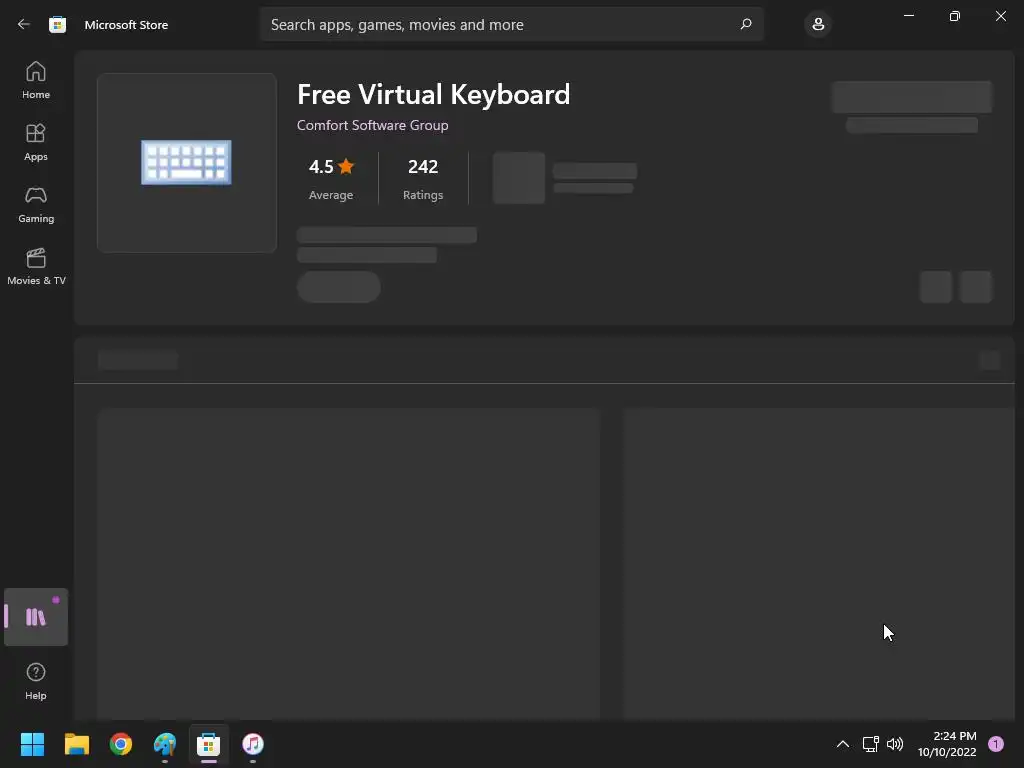Open the Library in the sidebar
The height and width of the screenshot is (768, 1024).
[36, 617]
